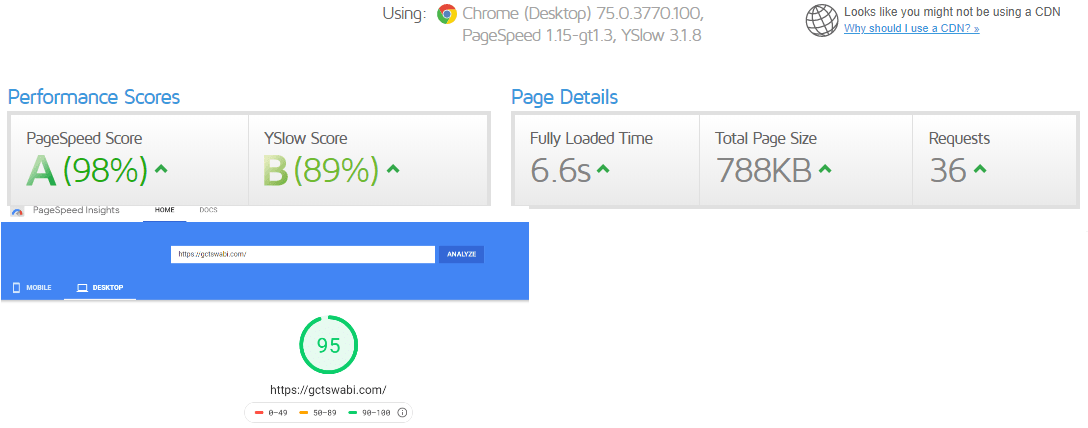This screenshot has width=1088, height=428.
Task: Click the red 0-49 legend swatch
Action: [x=260, y=412]
